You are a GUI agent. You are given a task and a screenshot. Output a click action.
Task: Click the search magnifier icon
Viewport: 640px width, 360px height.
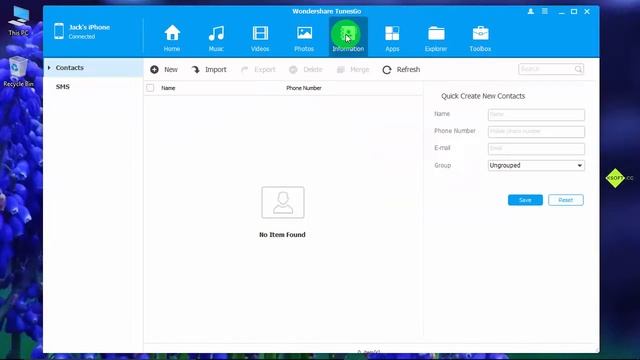pos(578,69)
